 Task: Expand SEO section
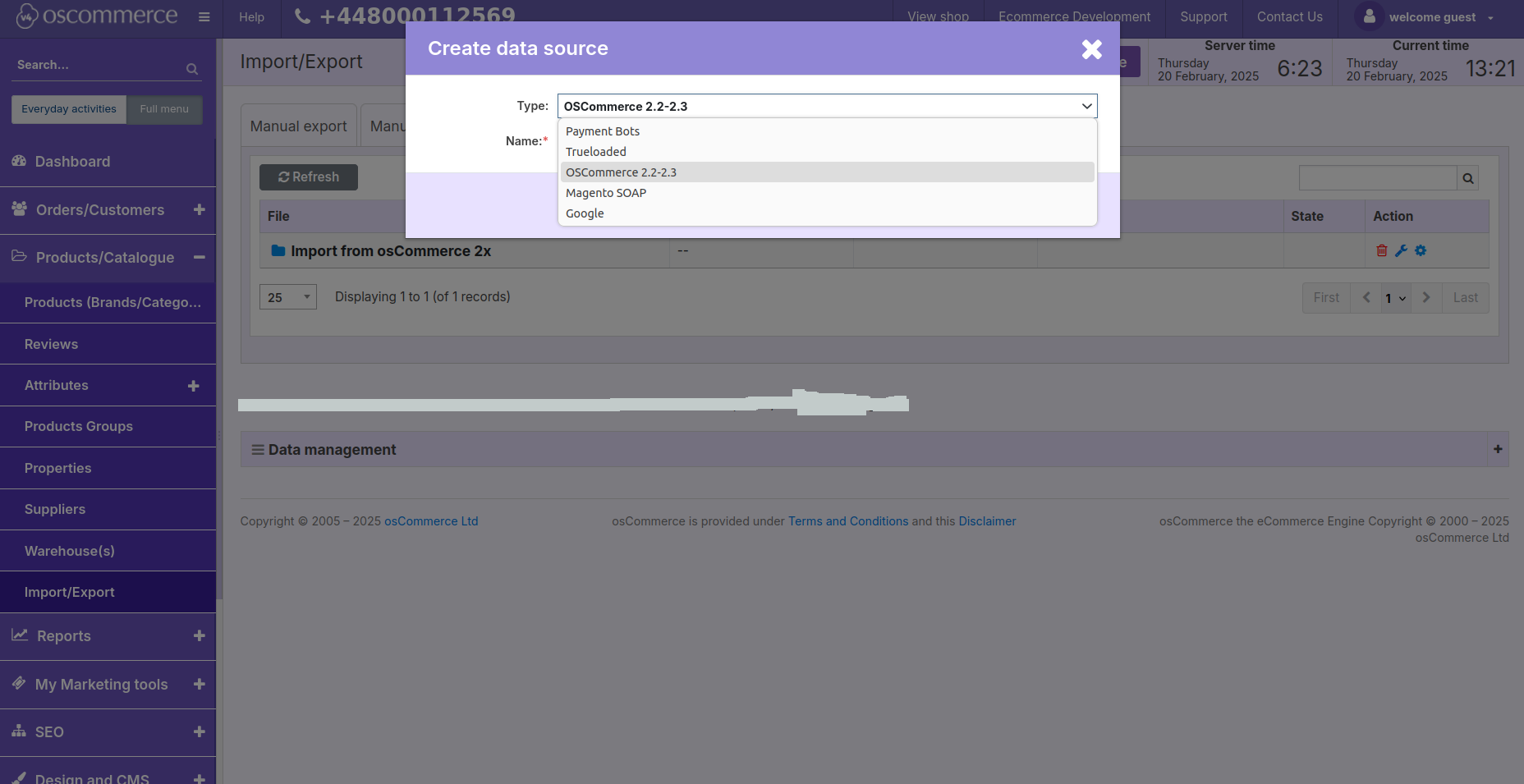pos(199,731)
